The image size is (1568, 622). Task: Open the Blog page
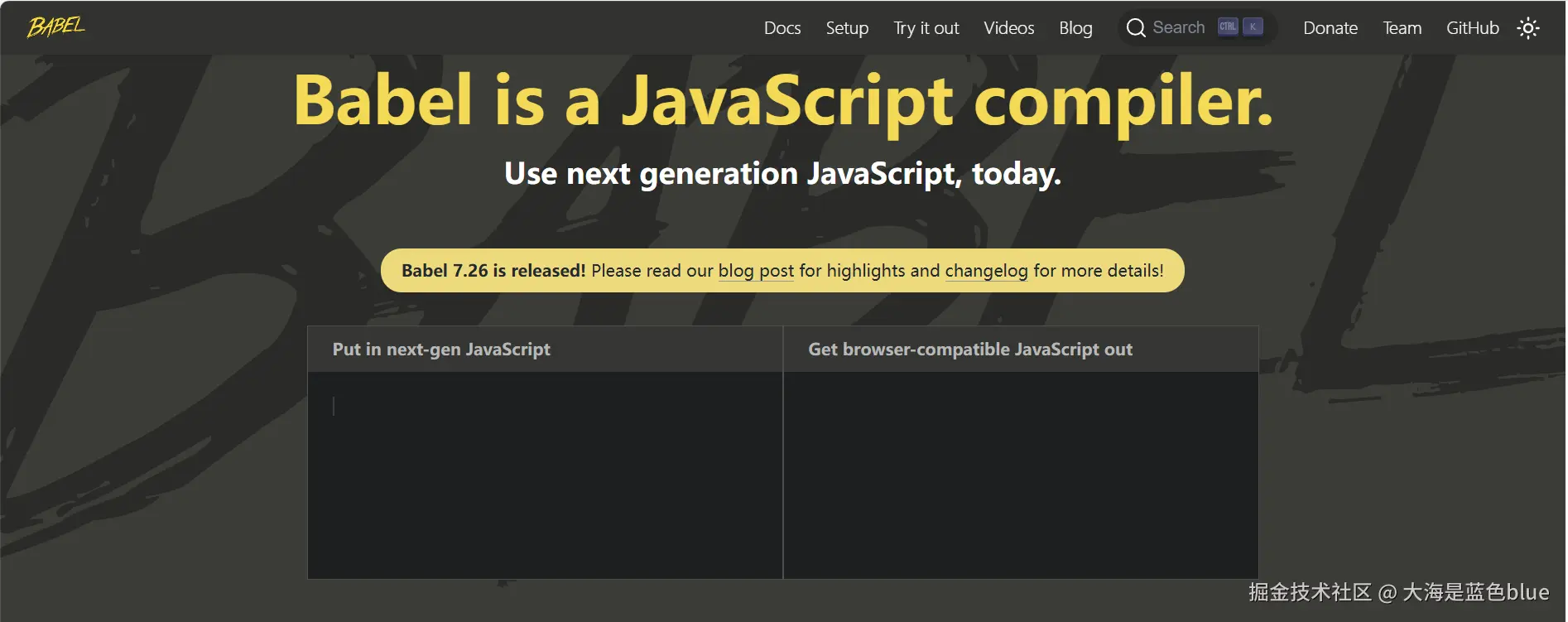(1075, 28)
